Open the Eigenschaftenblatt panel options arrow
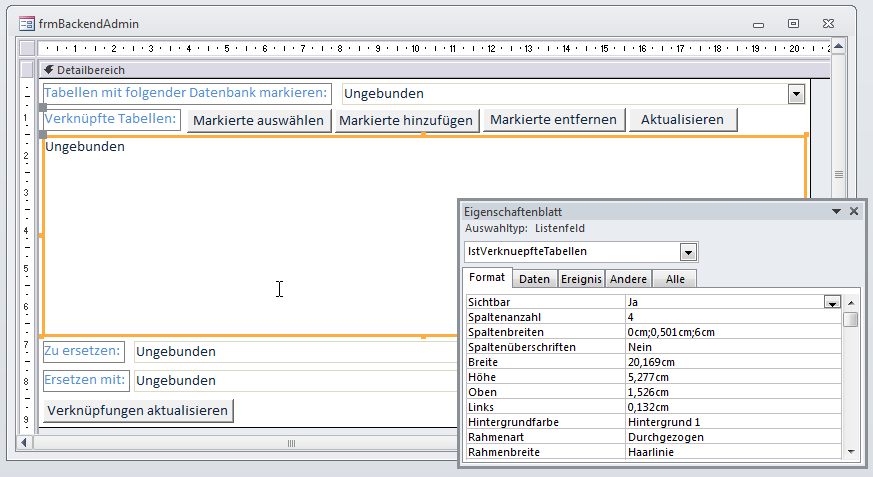This screenshot has width=873, height=477. pos(836,212)
